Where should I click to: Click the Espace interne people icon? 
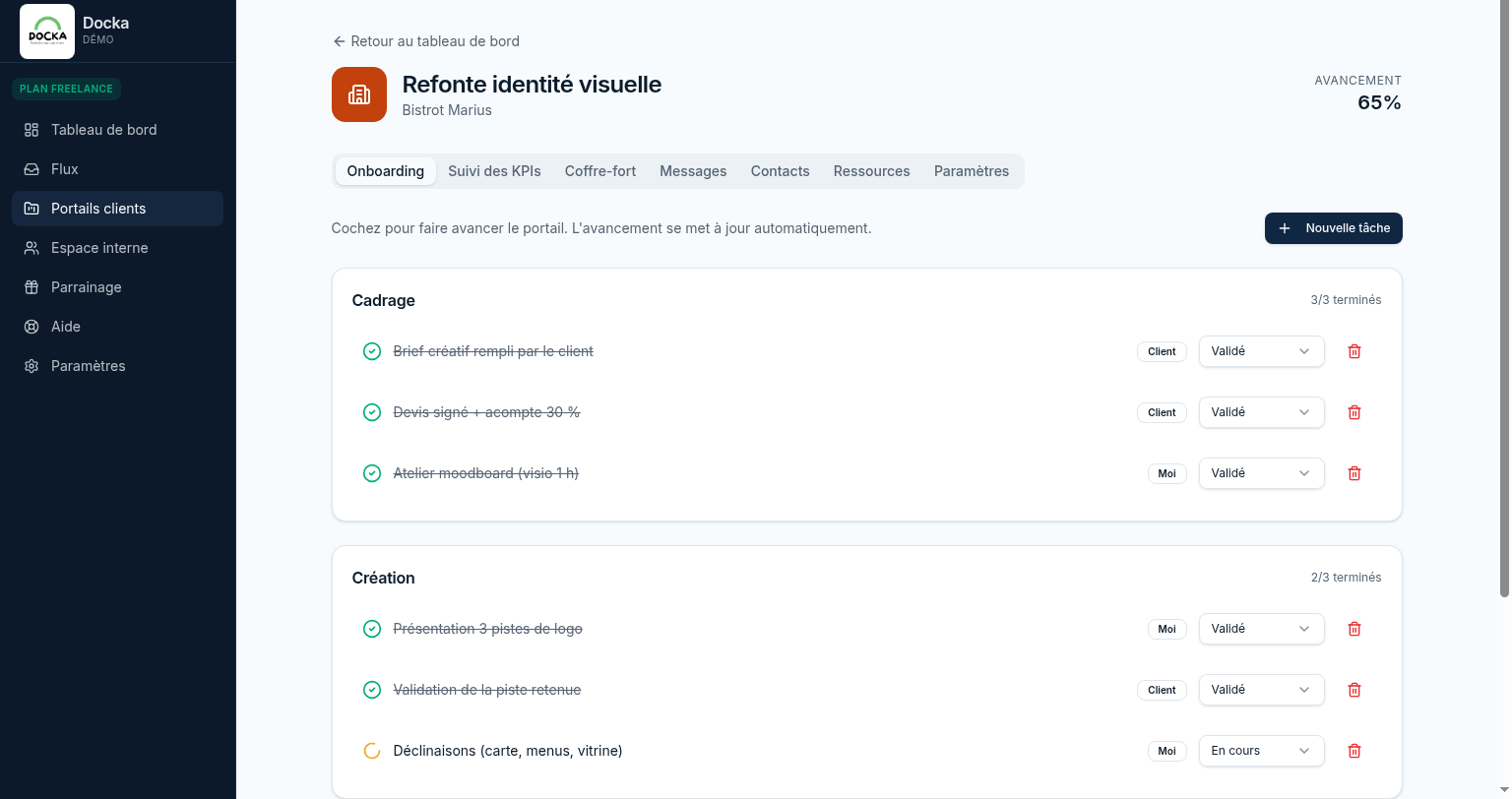click(x=31, y=248)
